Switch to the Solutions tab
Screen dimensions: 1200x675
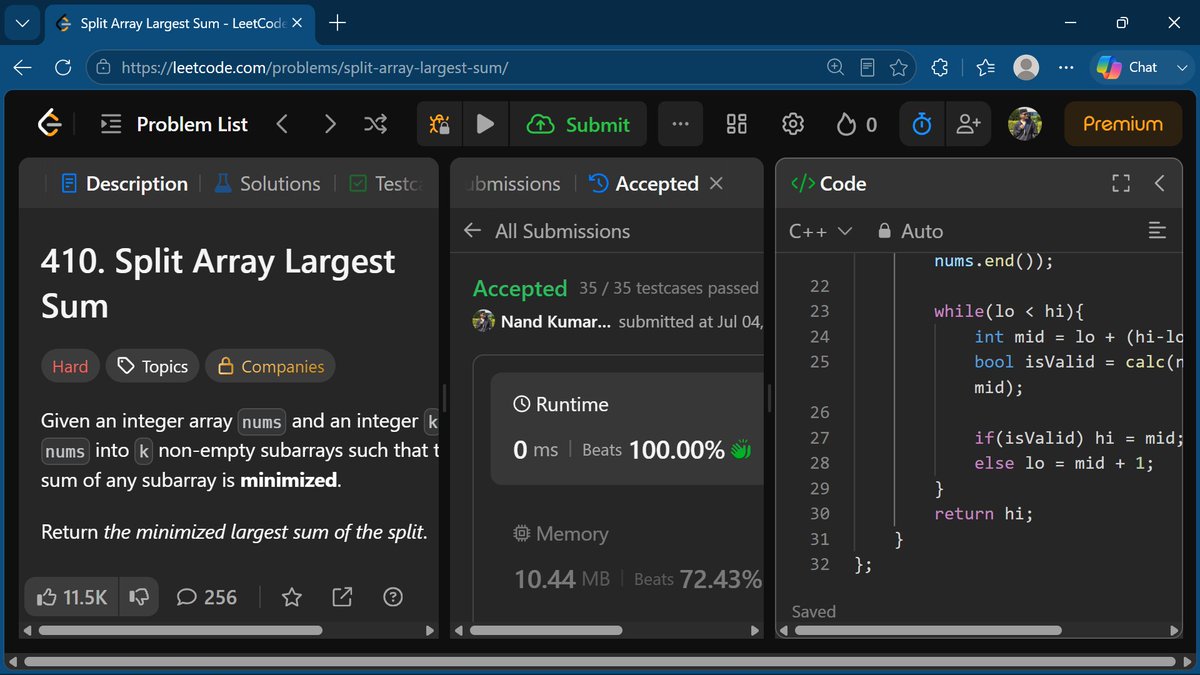[267, 184]
